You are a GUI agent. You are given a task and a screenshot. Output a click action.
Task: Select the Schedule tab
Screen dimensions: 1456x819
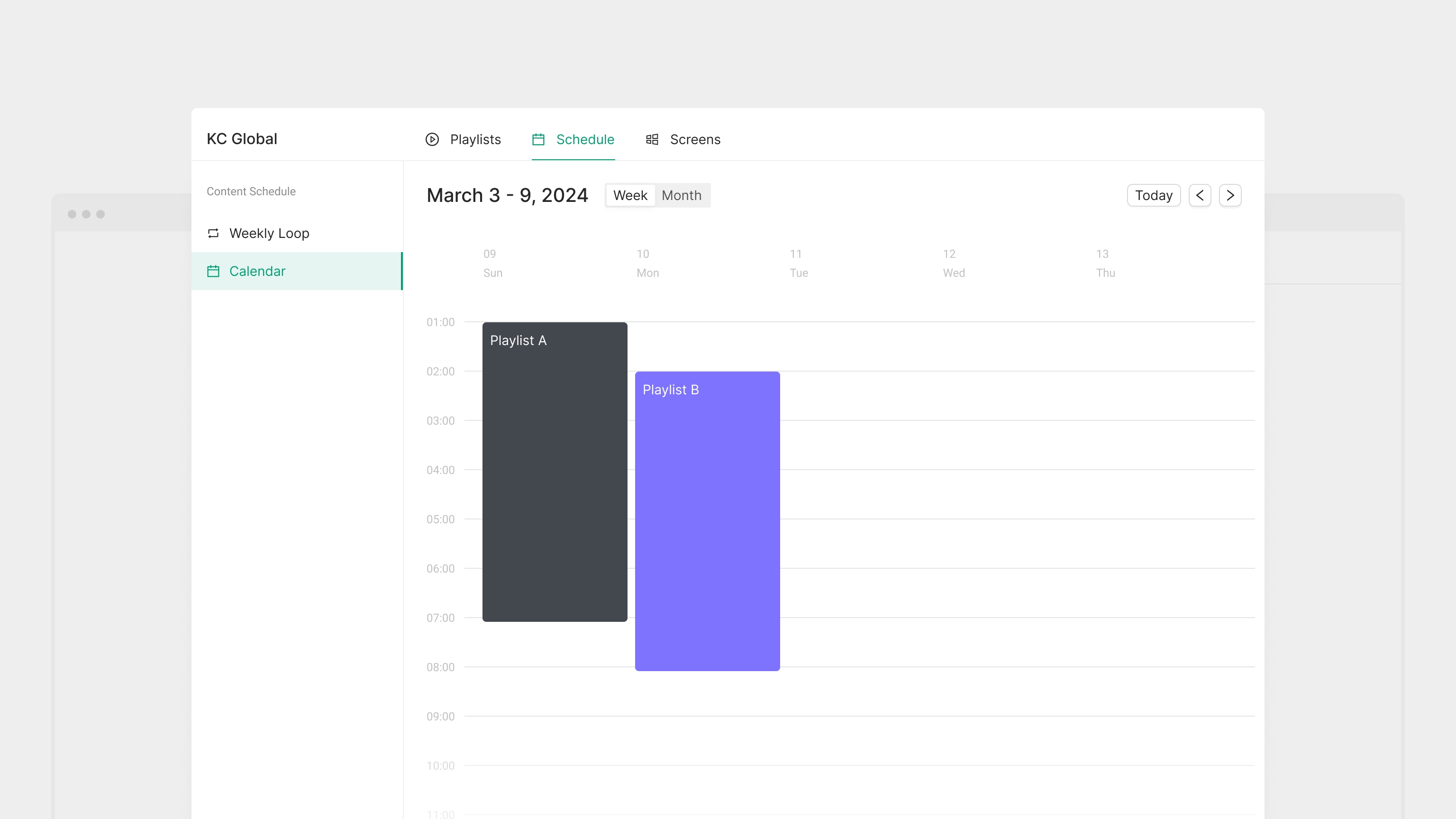584,139
